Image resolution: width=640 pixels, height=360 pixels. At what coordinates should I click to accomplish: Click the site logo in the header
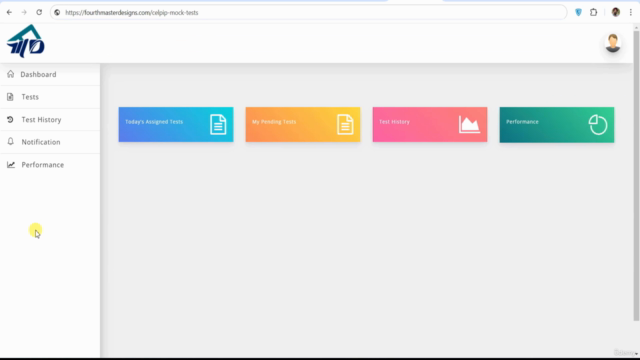pyautogui.click(x=26, y=41)
